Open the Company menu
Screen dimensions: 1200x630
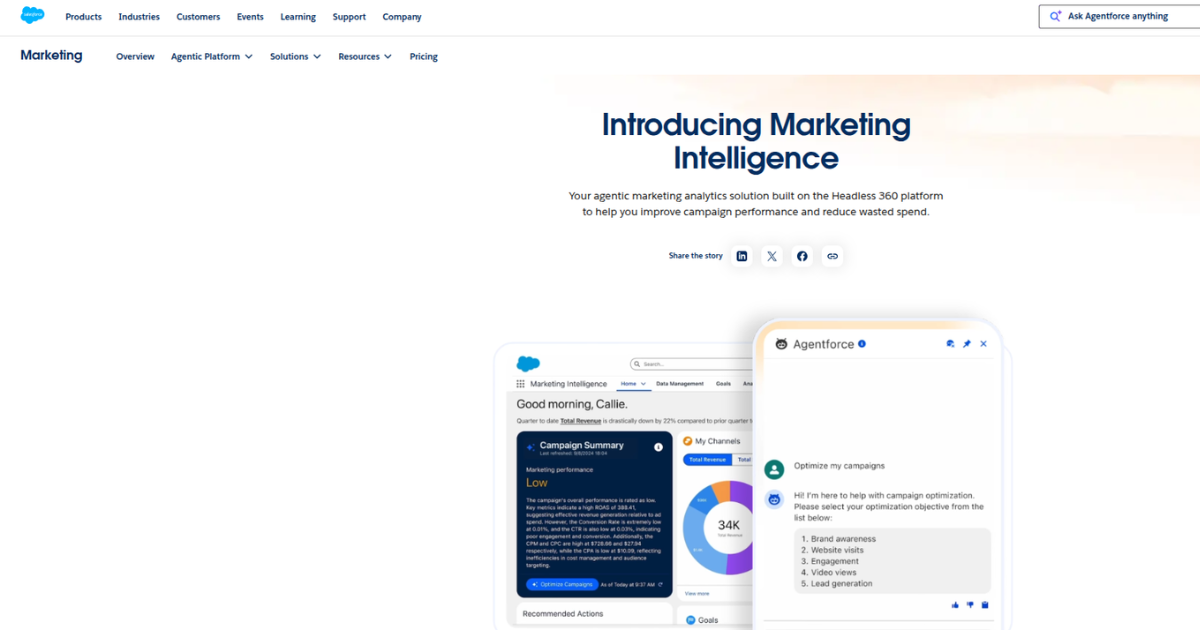402,17
